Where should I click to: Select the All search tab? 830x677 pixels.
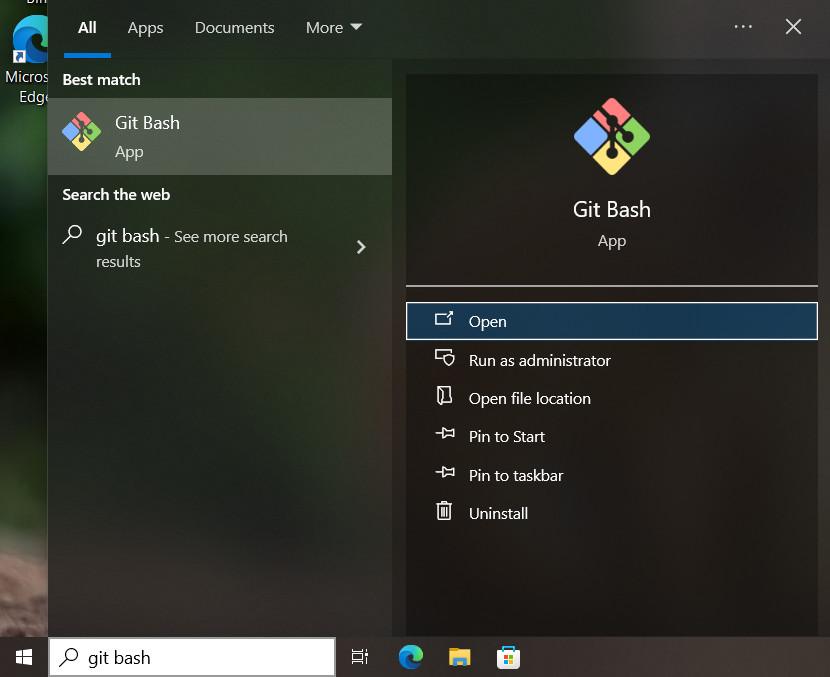(87, 28)
